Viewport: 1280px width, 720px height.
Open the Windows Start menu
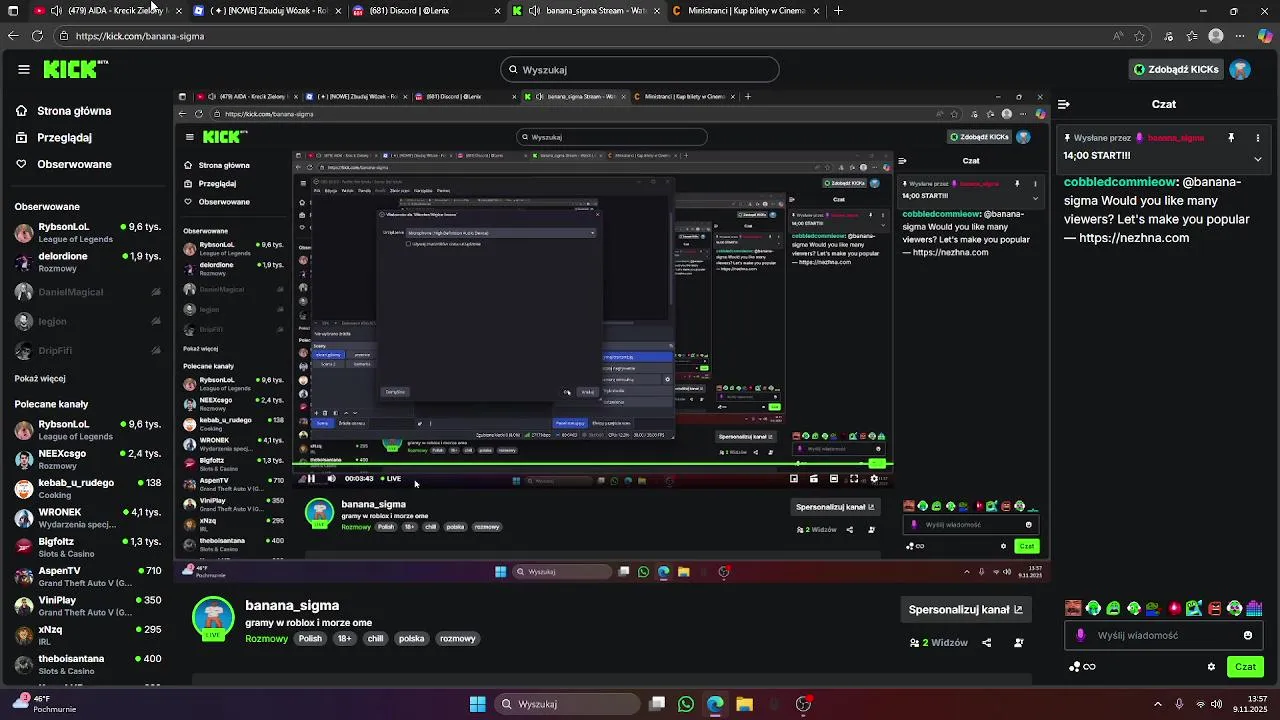pos(477,704)
